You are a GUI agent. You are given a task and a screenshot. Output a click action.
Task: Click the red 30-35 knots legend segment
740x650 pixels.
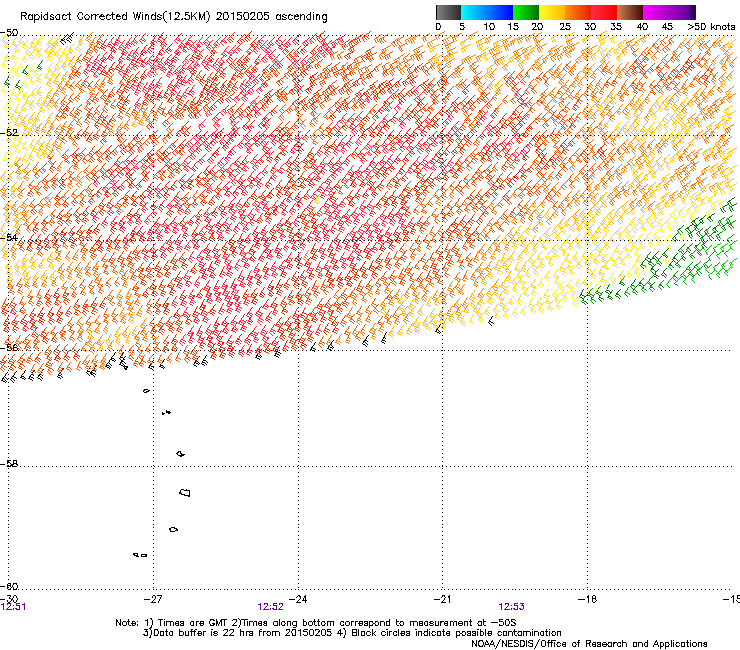tap(604, 12)
